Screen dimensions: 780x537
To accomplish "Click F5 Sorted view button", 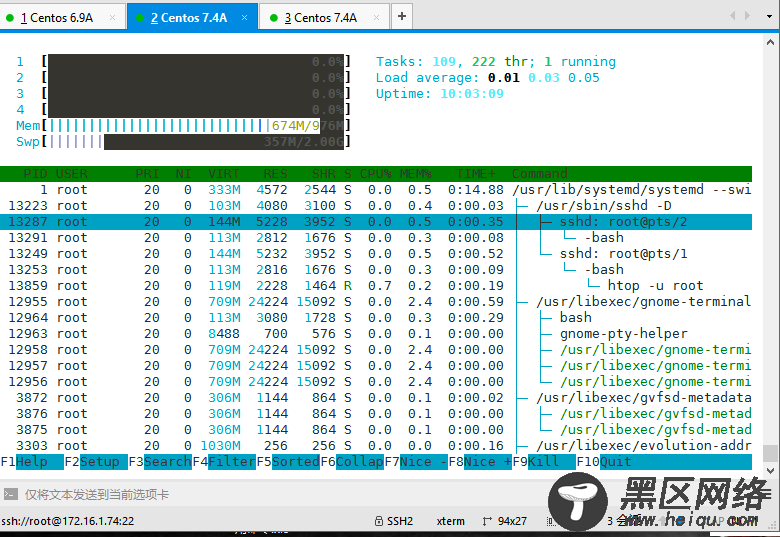I will (x=288, y=462).
